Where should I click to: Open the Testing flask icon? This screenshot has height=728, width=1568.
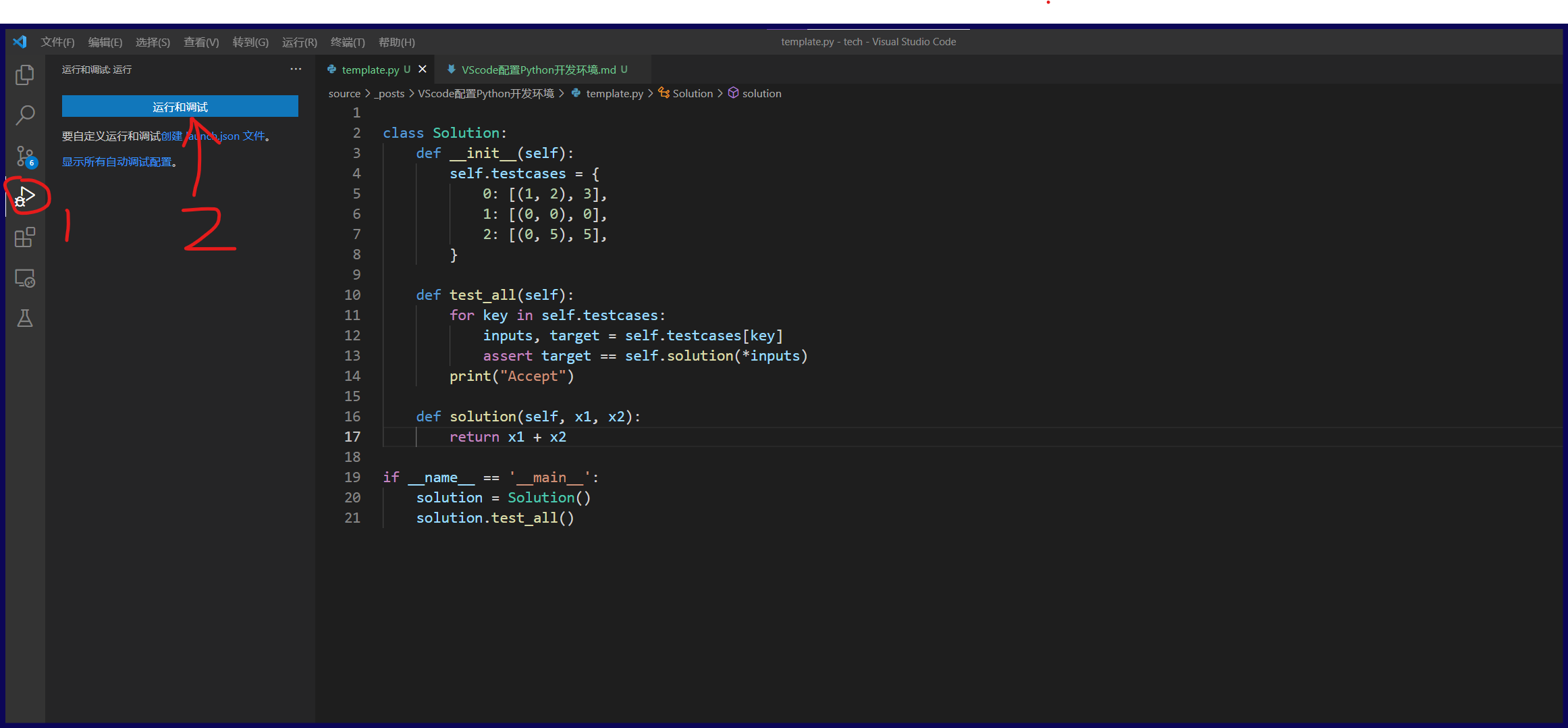[25, 318]
